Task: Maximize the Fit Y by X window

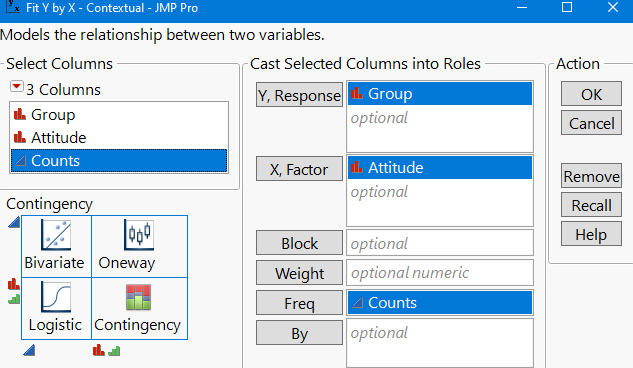Action: (567, 7)
